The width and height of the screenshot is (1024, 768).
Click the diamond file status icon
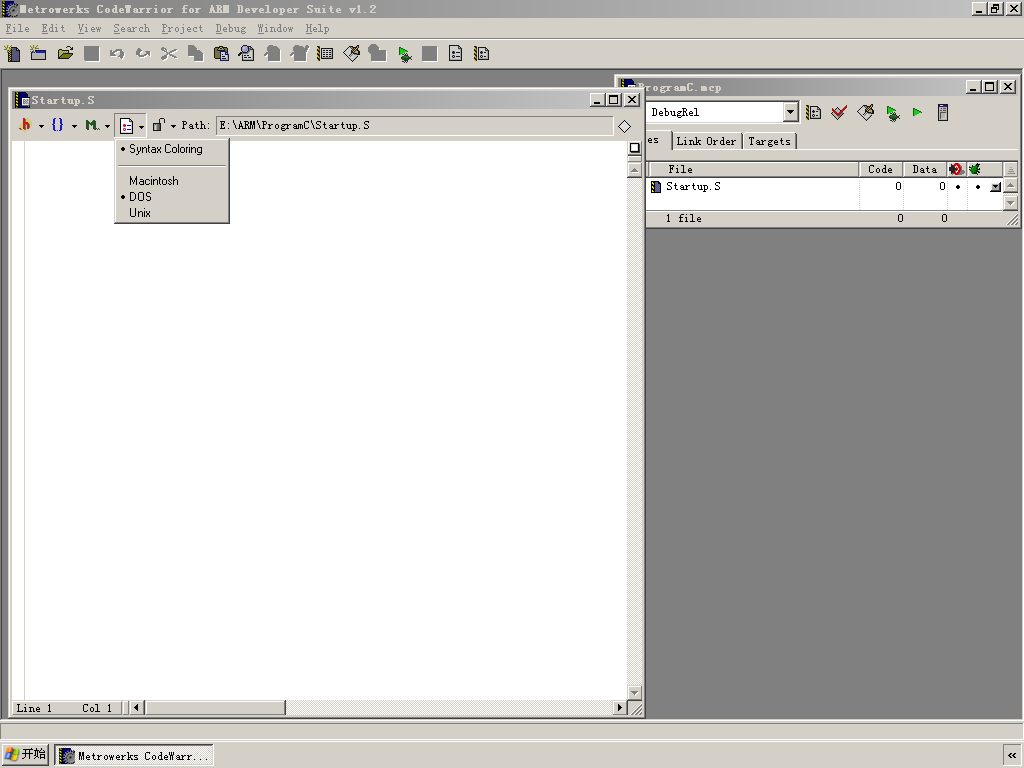pos(624,126)
